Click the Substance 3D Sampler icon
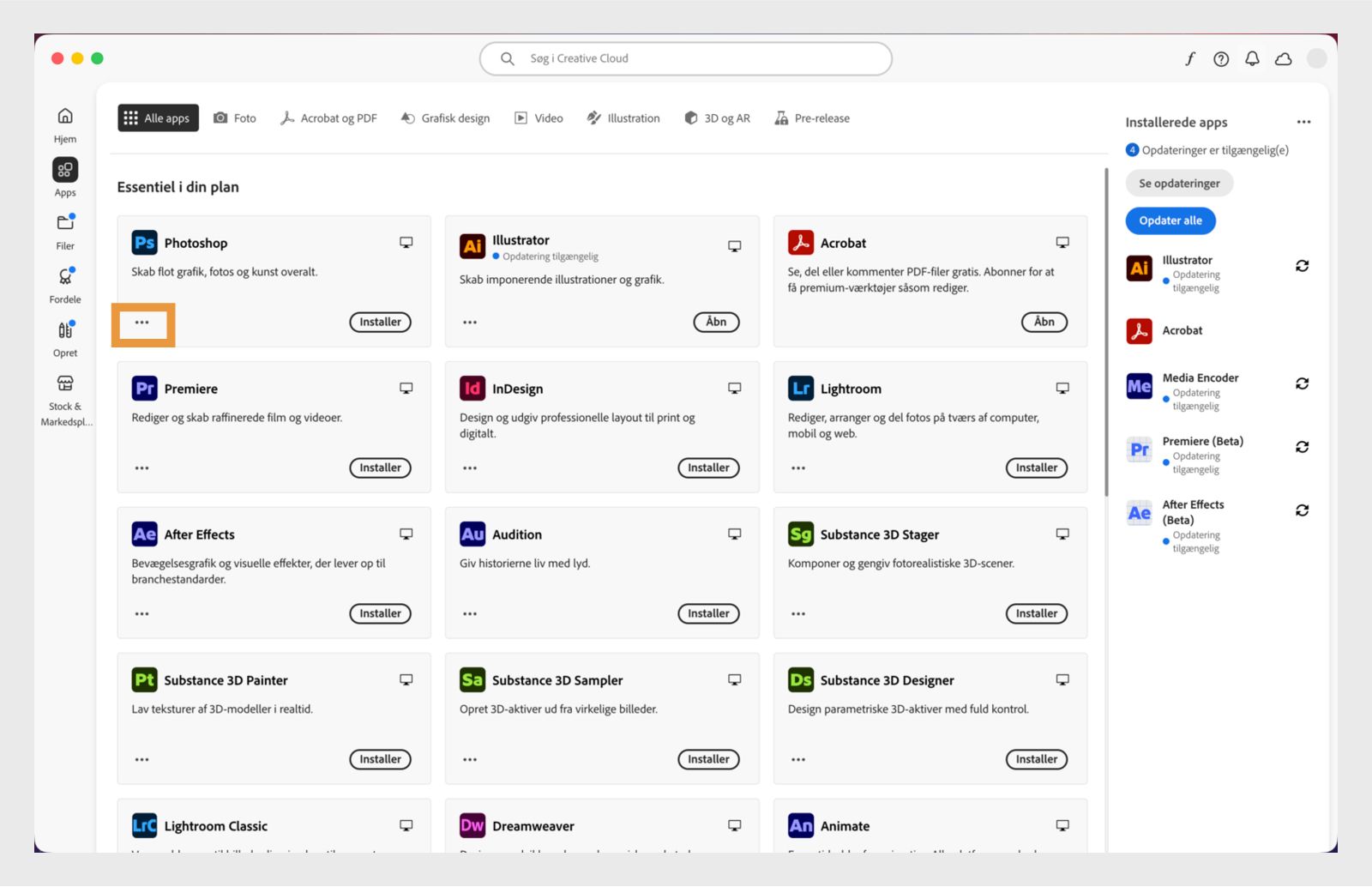1372x887 pixels. pos(472,680)
